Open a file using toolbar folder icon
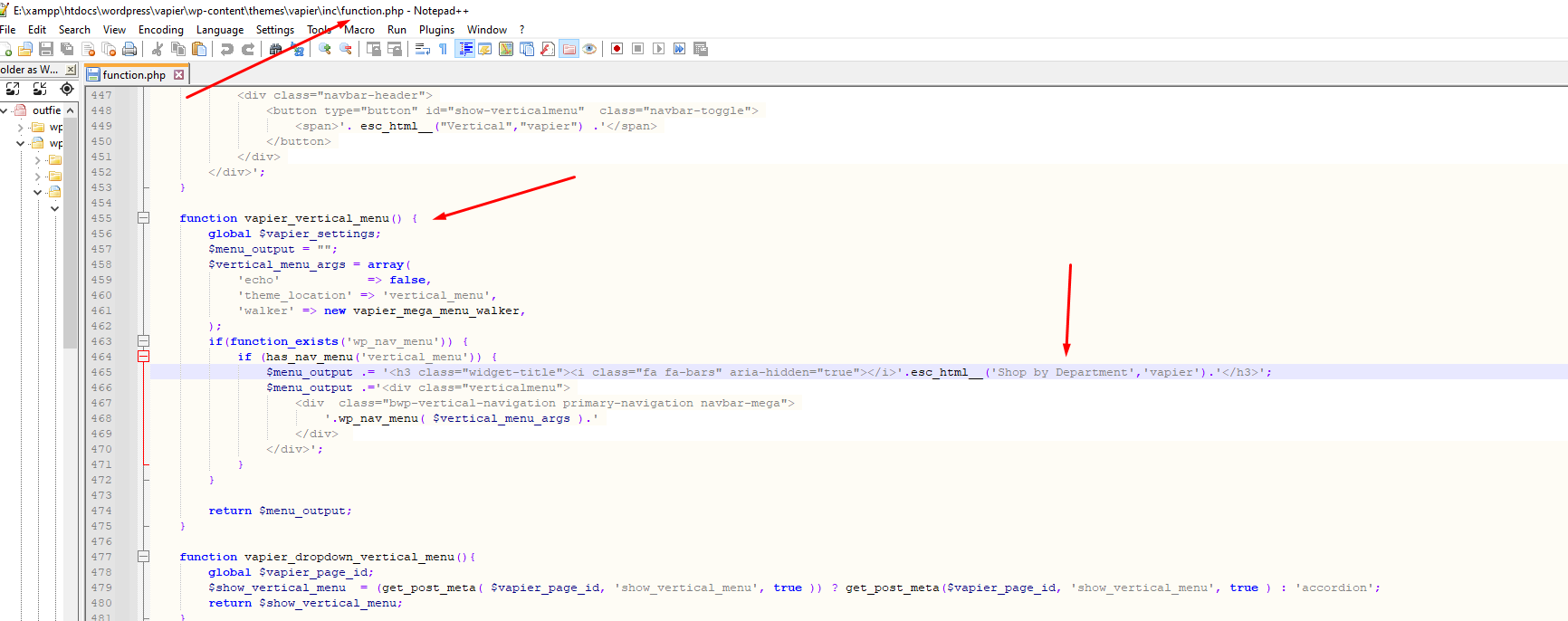1568x621 pixels. coord(25,49)
